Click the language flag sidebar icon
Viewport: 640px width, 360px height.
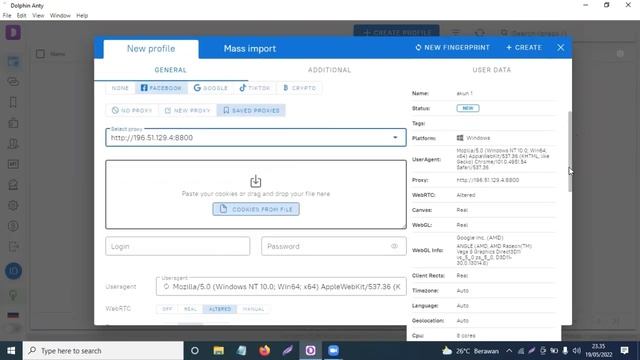[13, 315]
